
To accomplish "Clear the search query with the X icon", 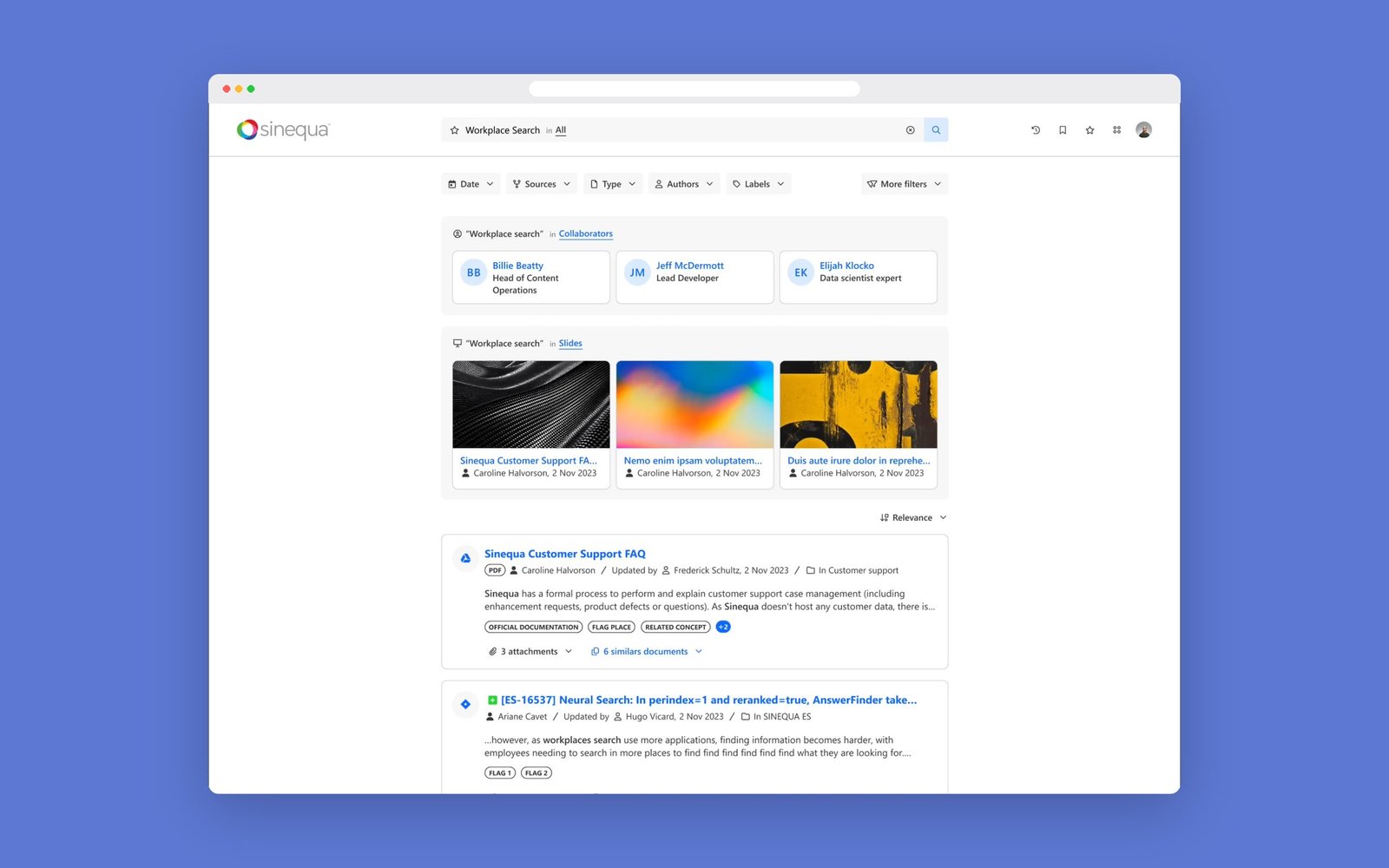I will 911,130.
